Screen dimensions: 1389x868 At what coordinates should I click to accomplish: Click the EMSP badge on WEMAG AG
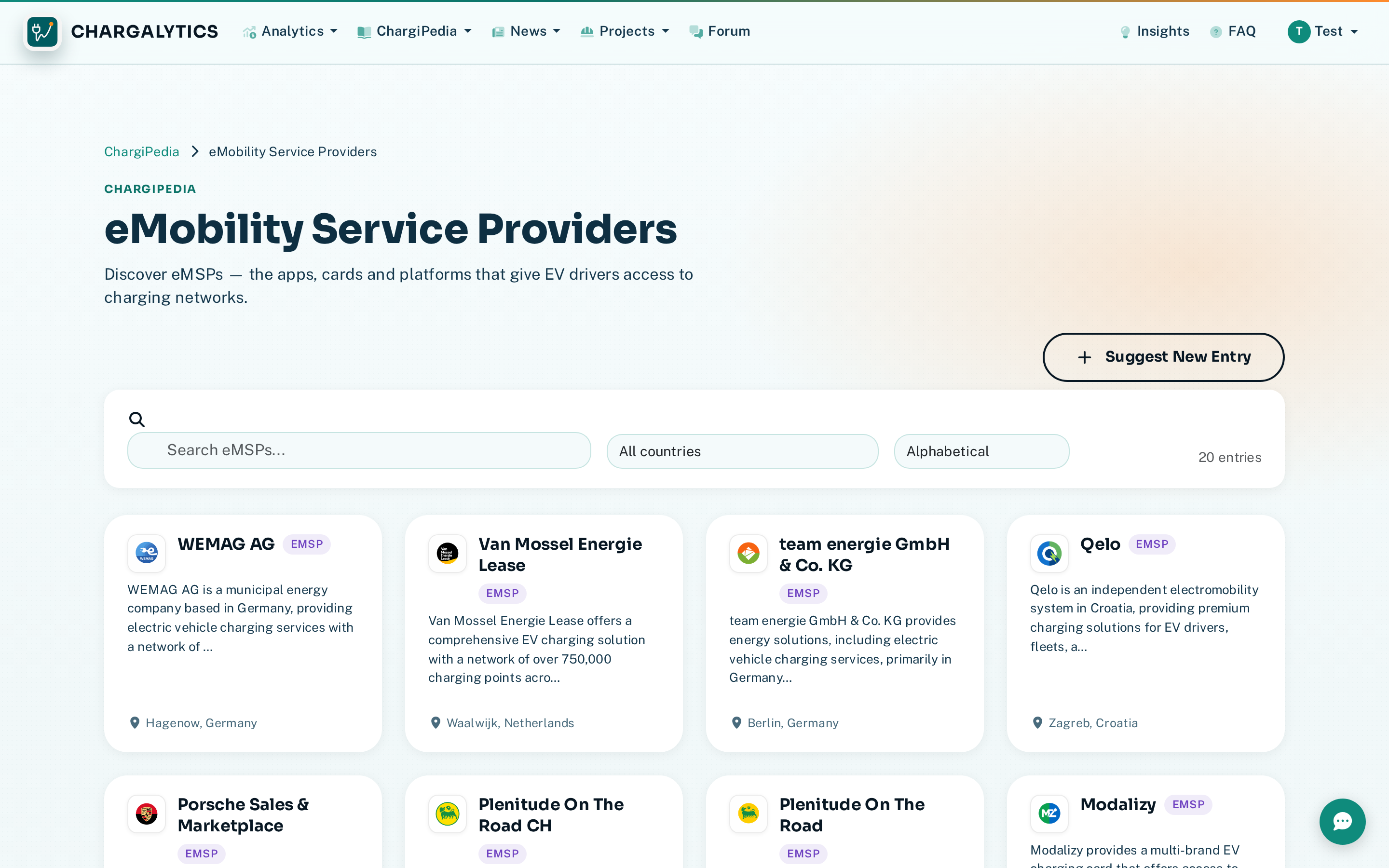[x=307, y=544]
